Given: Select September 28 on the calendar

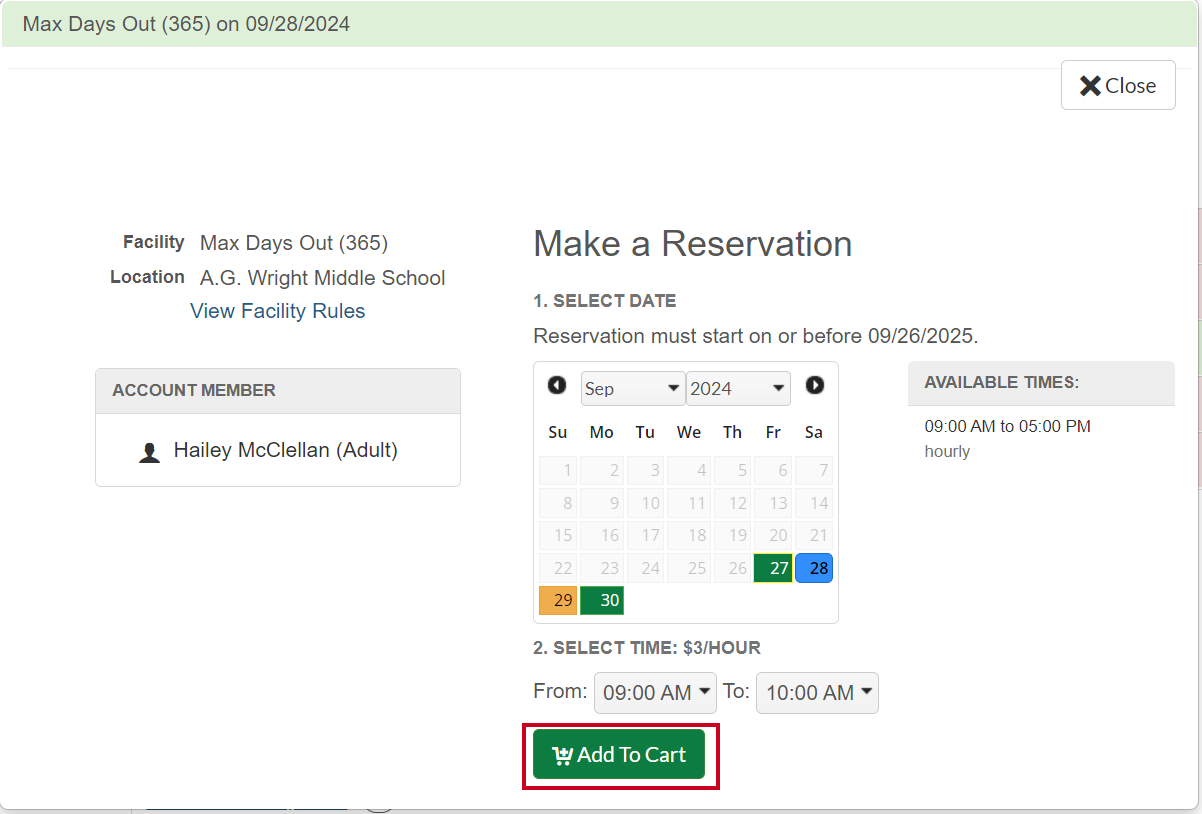Looking at the screenshot, I should (x=814, y=568).
